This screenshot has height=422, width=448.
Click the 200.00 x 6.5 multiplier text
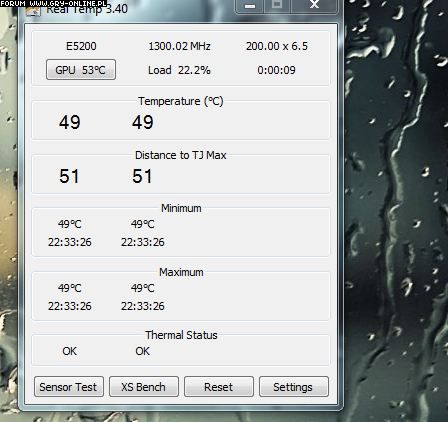pos(277,46)
